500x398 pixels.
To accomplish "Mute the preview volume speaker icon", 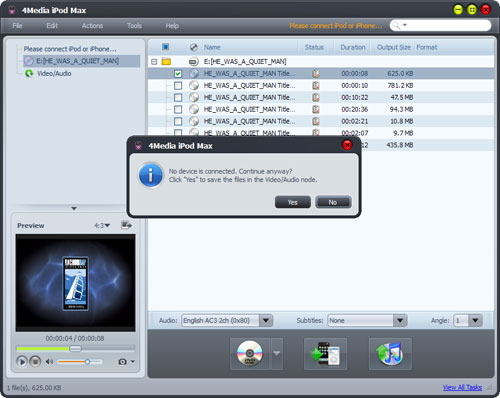I will point(49,362).
